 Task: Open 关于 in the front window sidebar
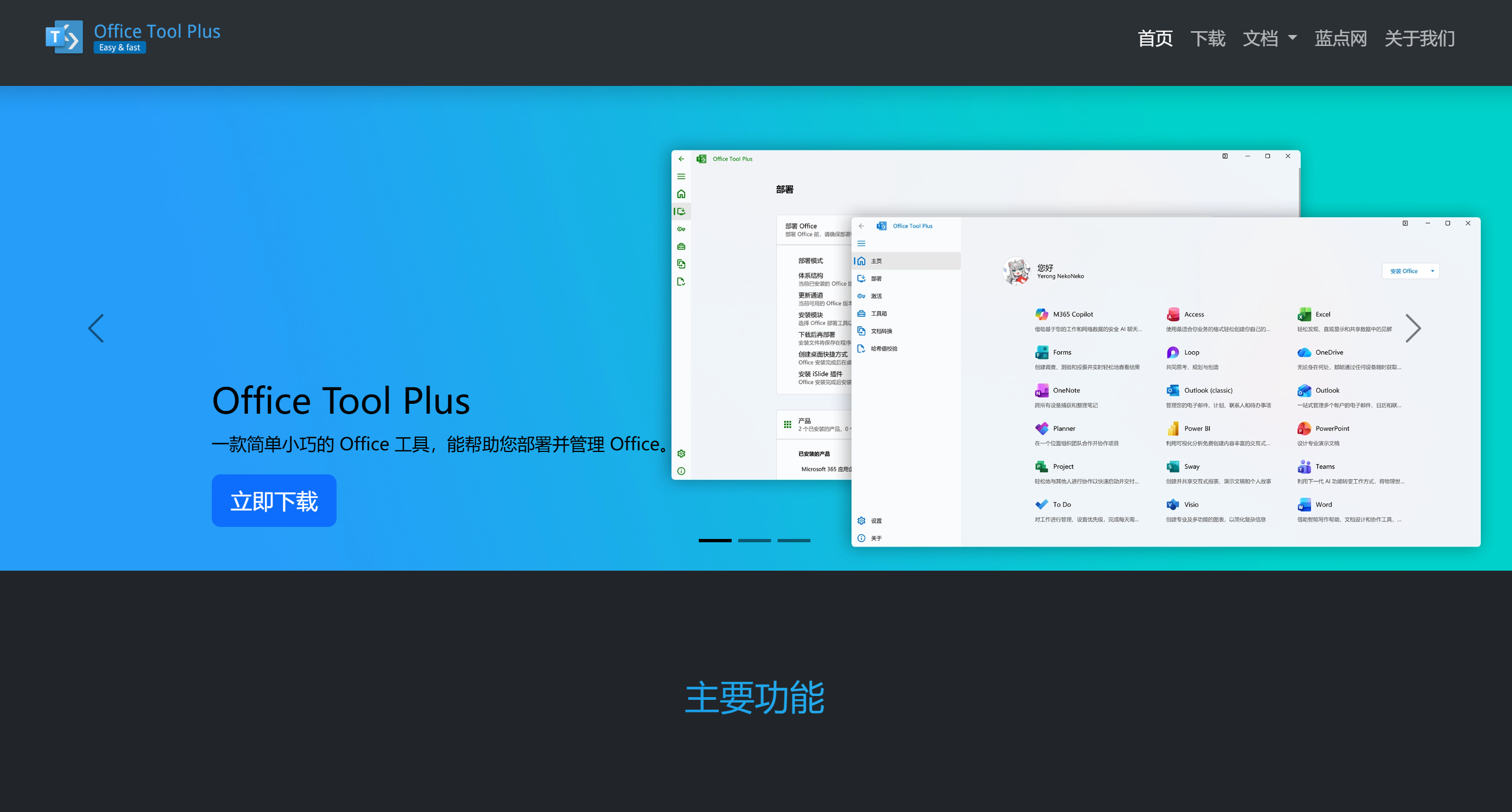click(907, 538)
